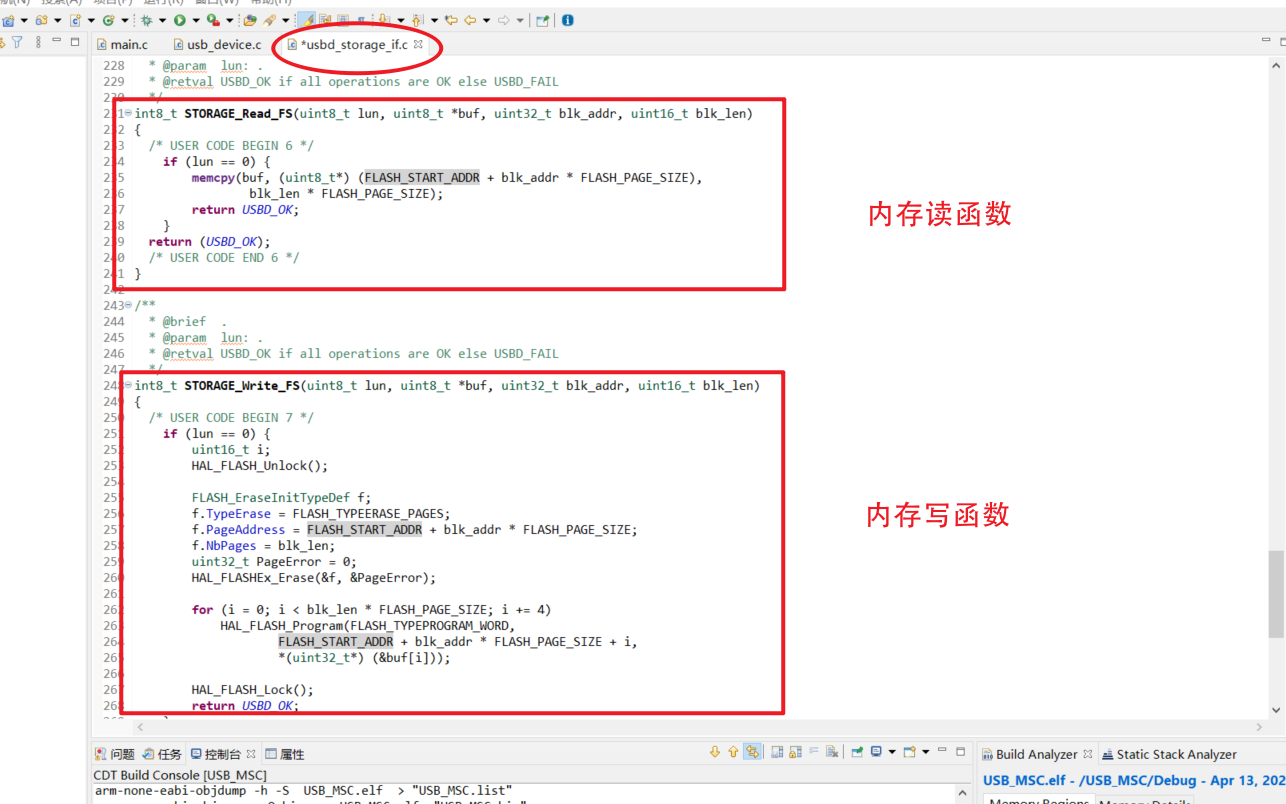Screen dimensions: 1286x804
Task: Launch the Debug icon
Action: coord(147,20)
